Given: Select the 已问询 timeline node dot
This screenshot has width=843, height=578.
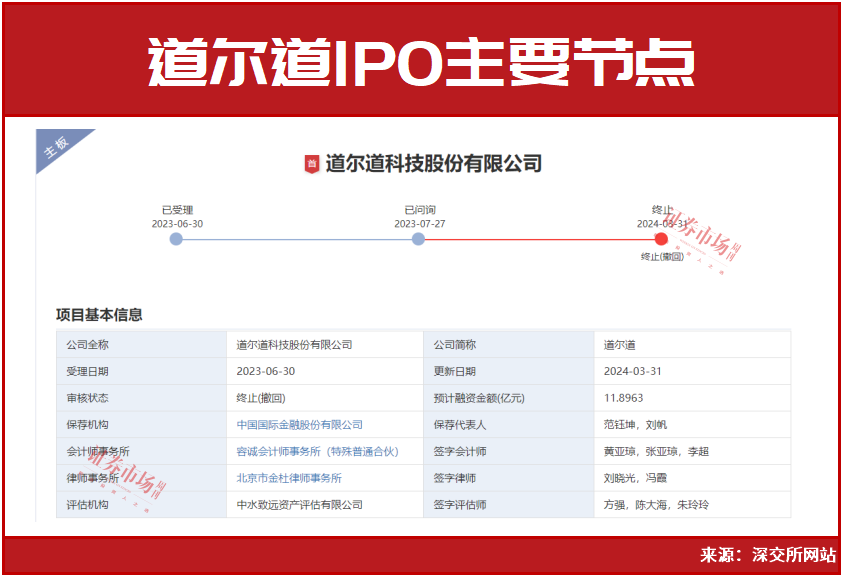Looking at the screenshot, I should pyautogui.click(x=418, y=239).
